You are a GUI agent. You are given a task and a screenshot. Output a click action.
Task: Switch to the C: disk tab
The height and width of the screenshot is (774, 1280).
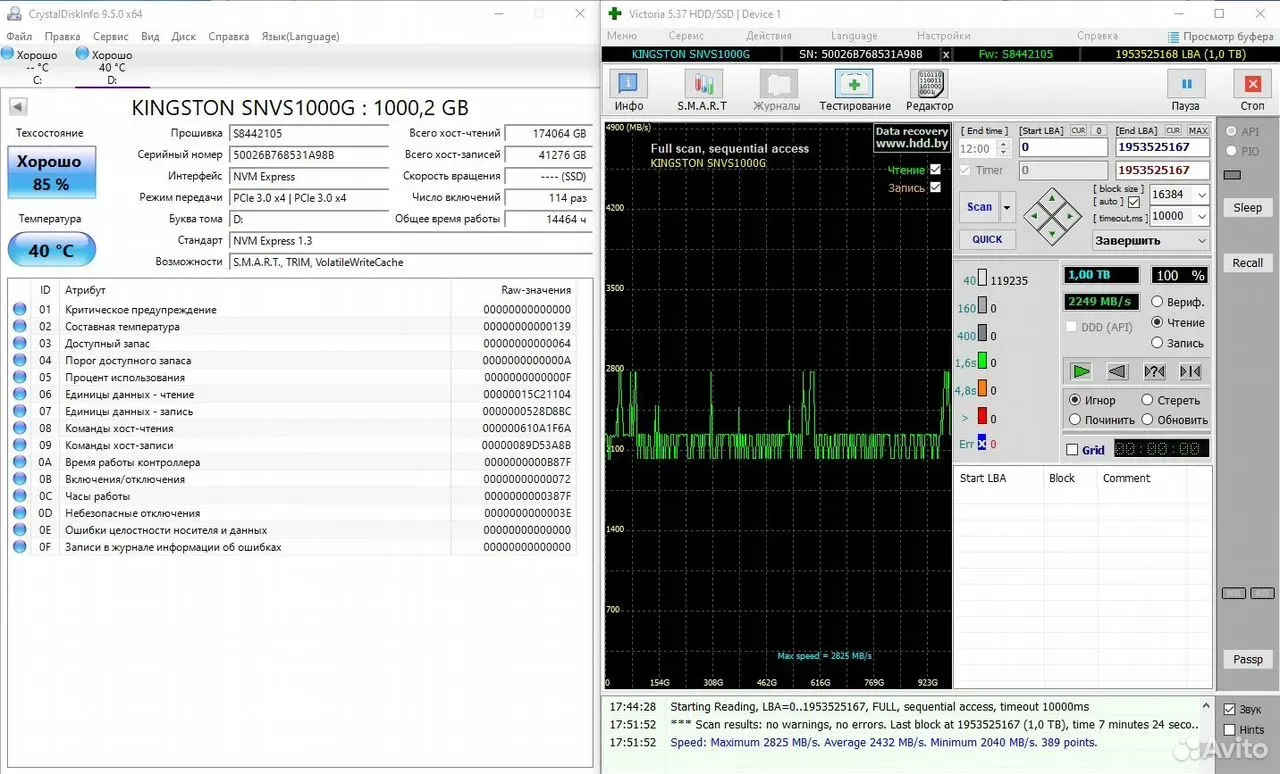pyautogui.click(x=37, y=67)
